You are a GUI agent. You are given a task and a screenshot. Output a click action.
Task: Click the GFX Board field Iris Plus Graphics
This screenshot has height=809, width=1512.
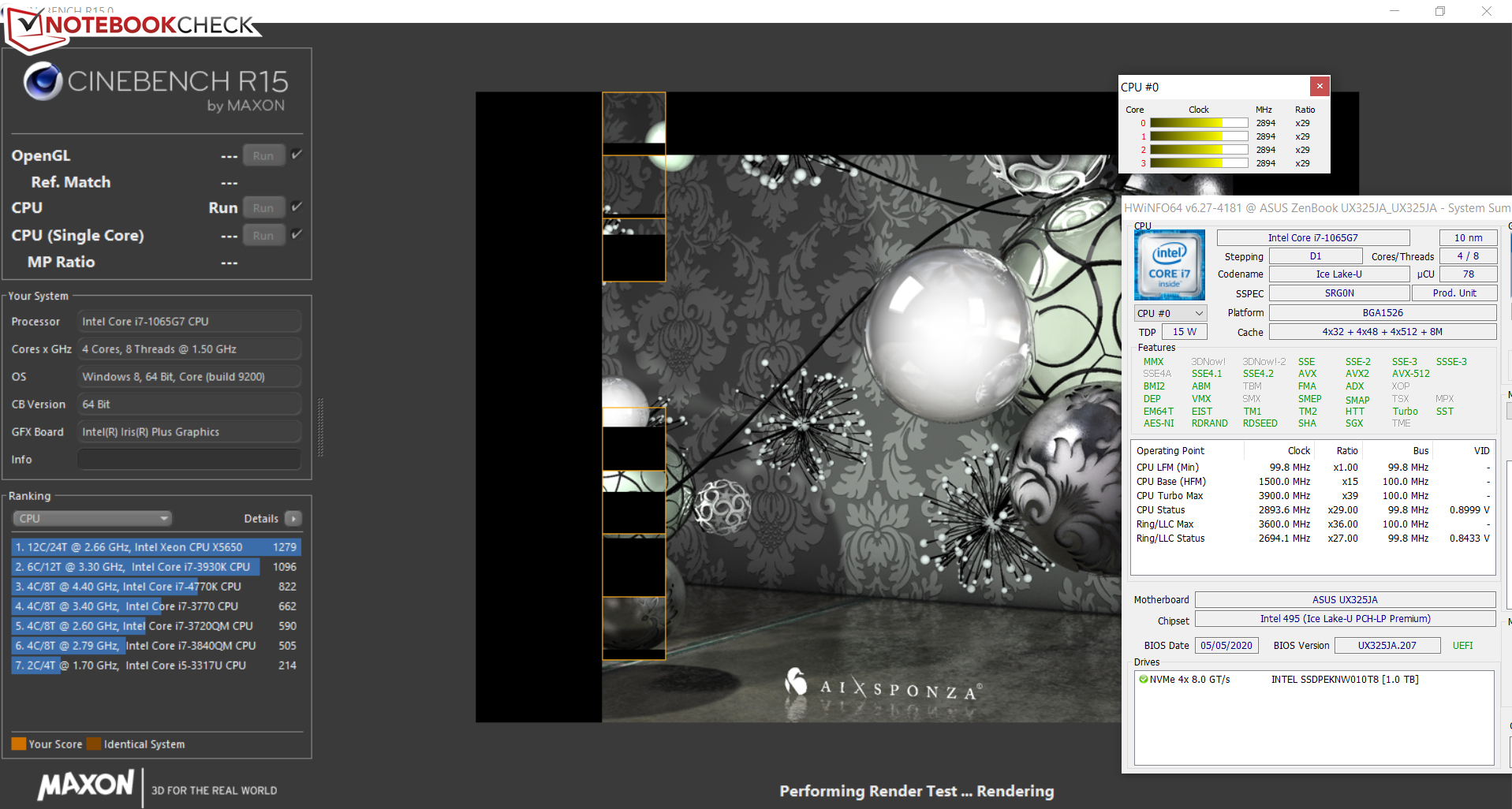(x=189, y=431)
